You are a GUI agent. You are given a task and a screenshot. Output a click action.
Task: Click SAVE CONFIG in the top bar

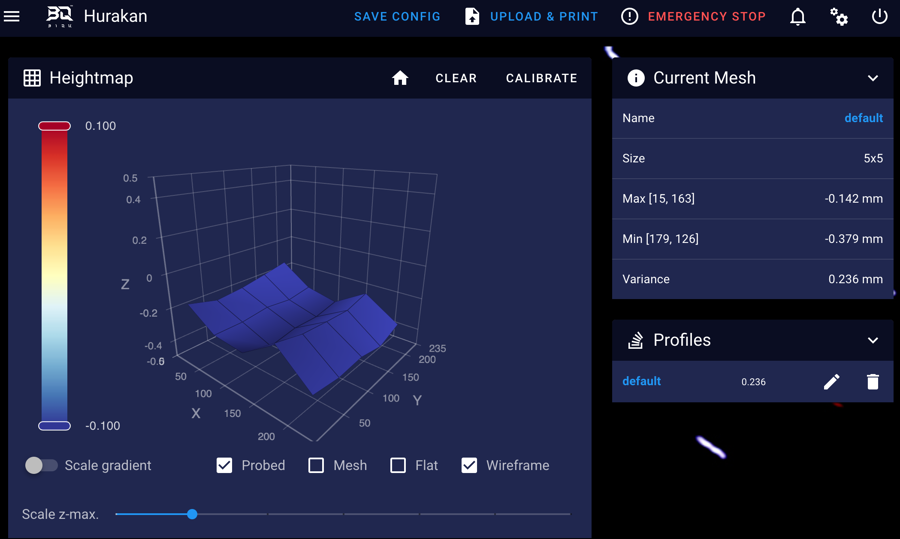click(x=397, y=17)
